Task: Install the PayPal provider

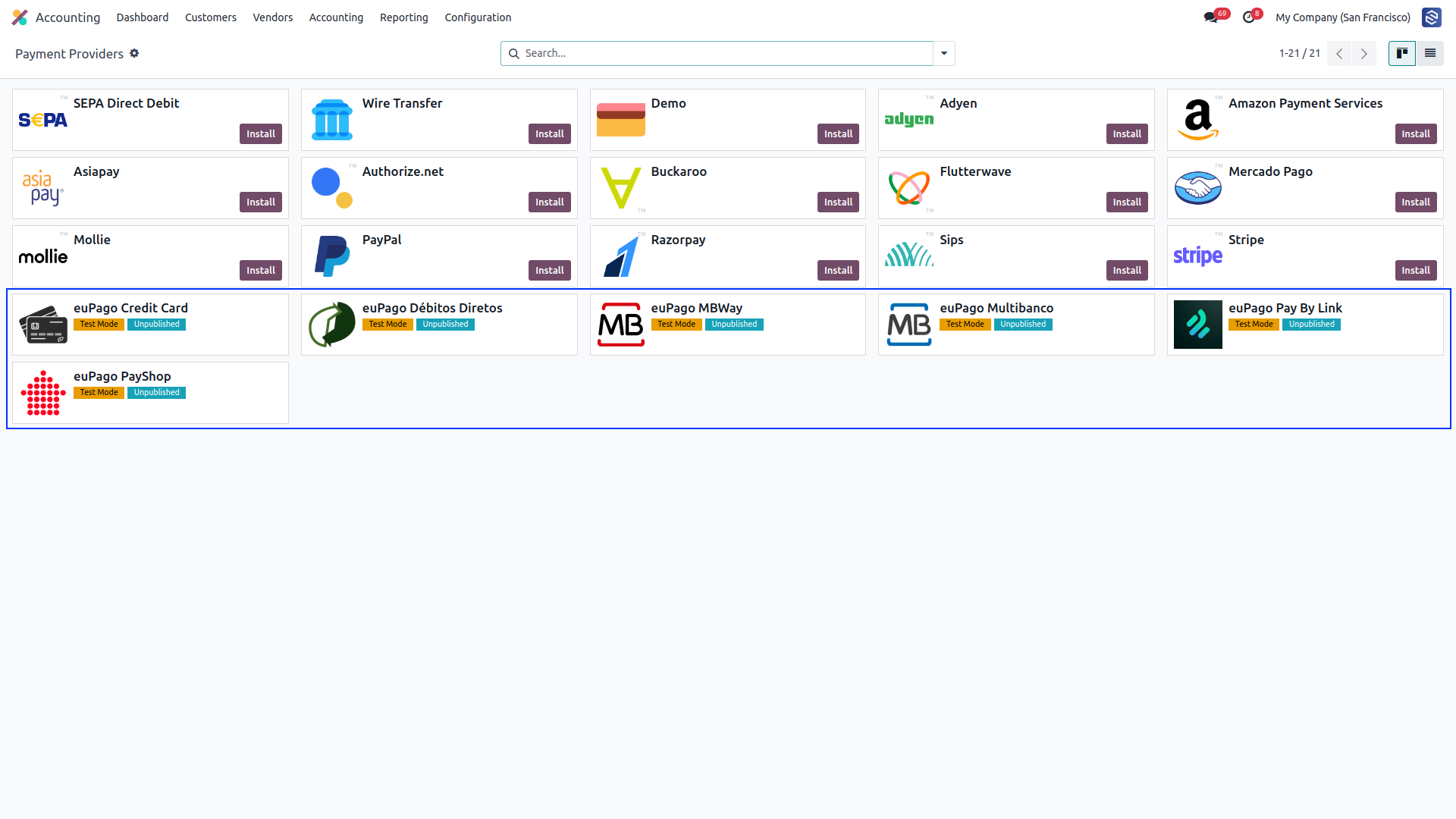Action: [550, 271]
